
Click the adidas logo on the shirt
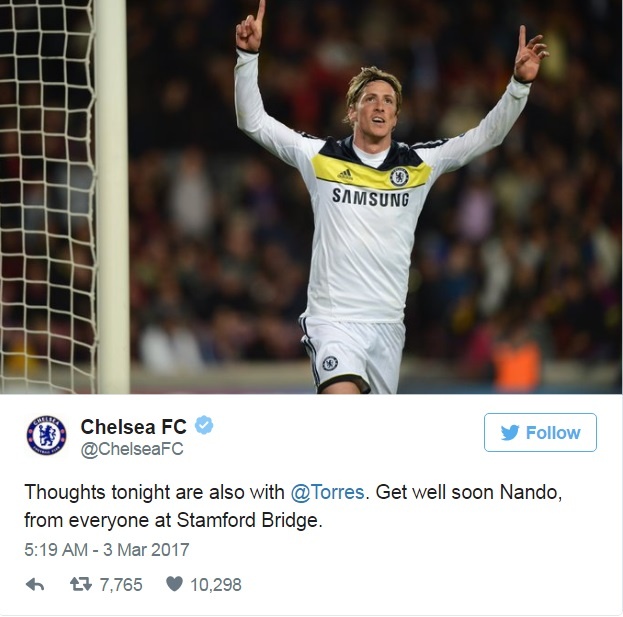tap(345, 174)
